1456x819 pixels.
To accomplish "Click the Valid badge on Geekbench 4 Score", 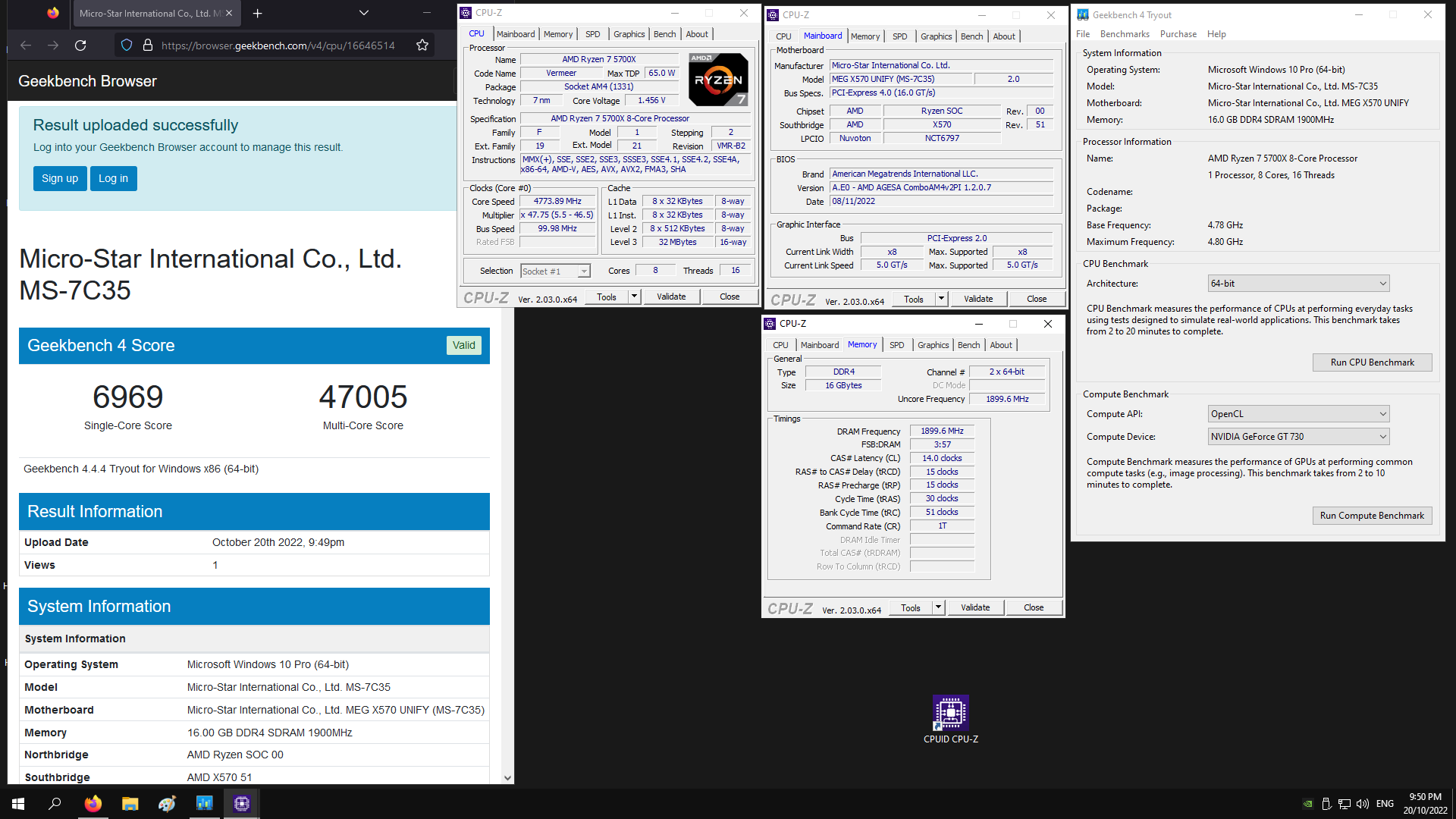I will (464, 345).
